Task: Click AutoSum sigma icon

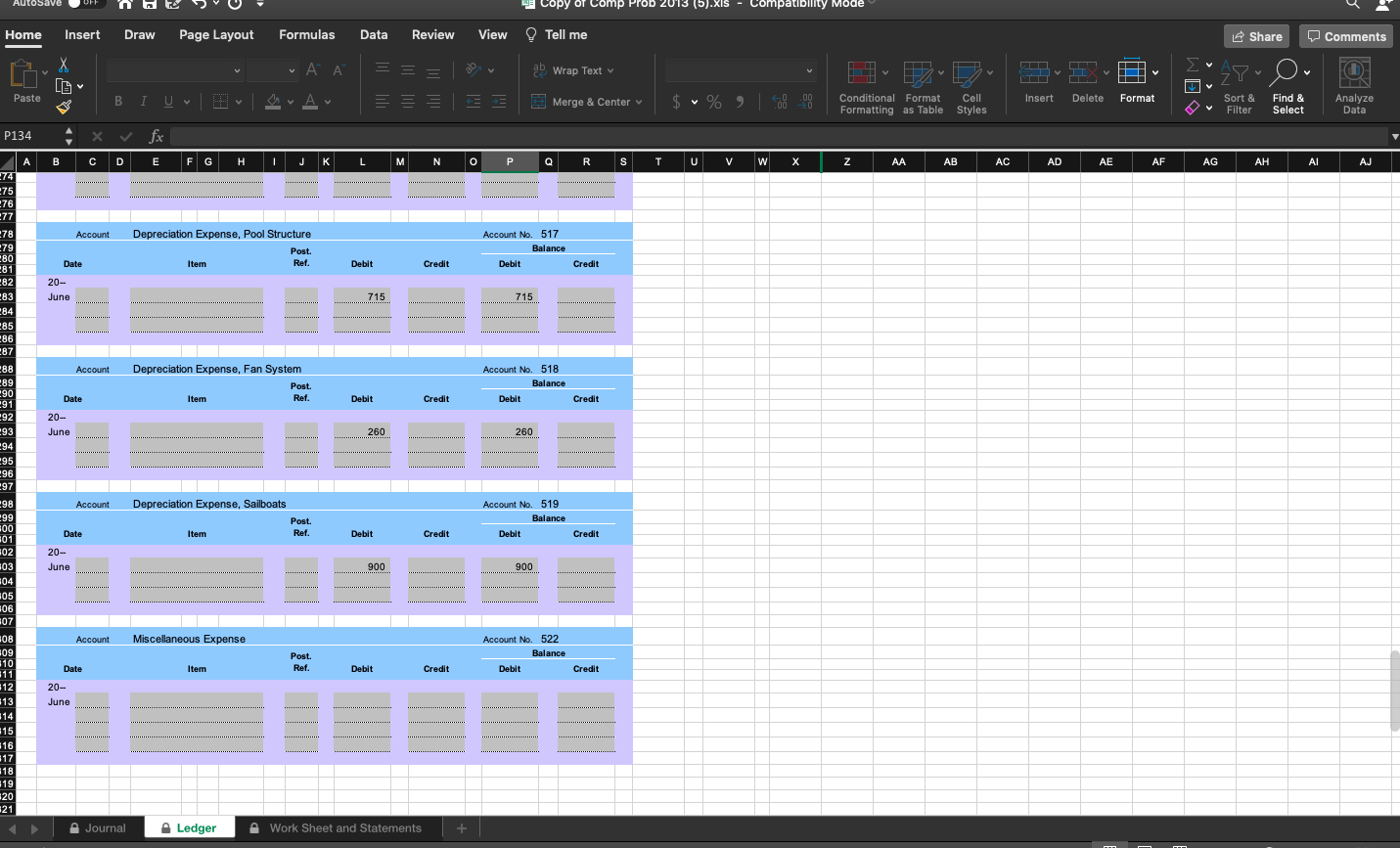Action: pos(1193,65)
